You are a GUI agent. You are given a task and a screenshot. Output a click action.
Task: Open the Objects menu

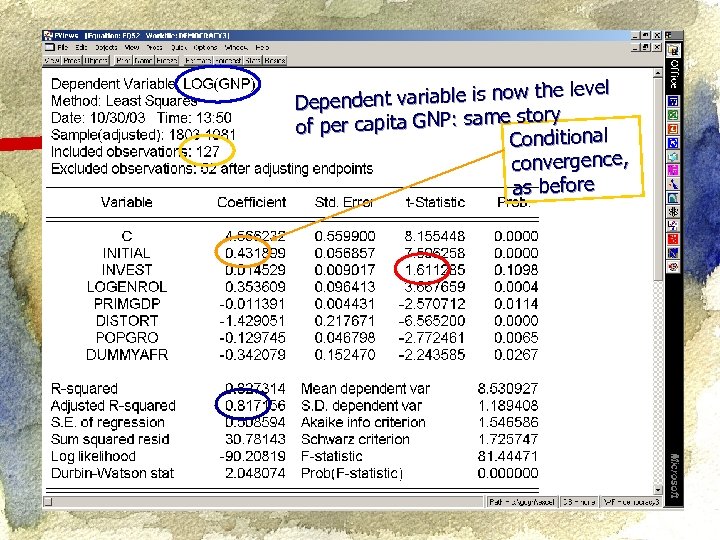click(106, 47)
